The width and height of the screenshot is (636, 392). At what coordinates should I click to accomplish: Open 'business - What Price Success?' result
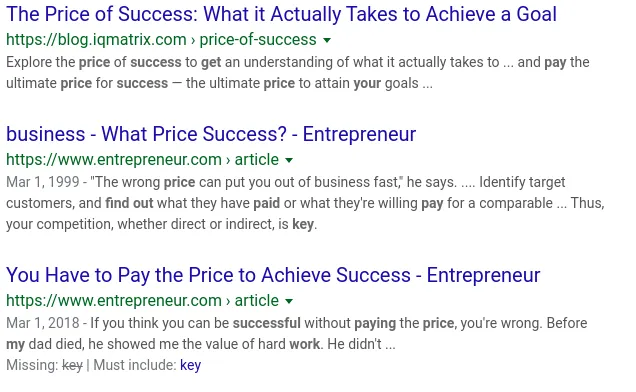211,134
